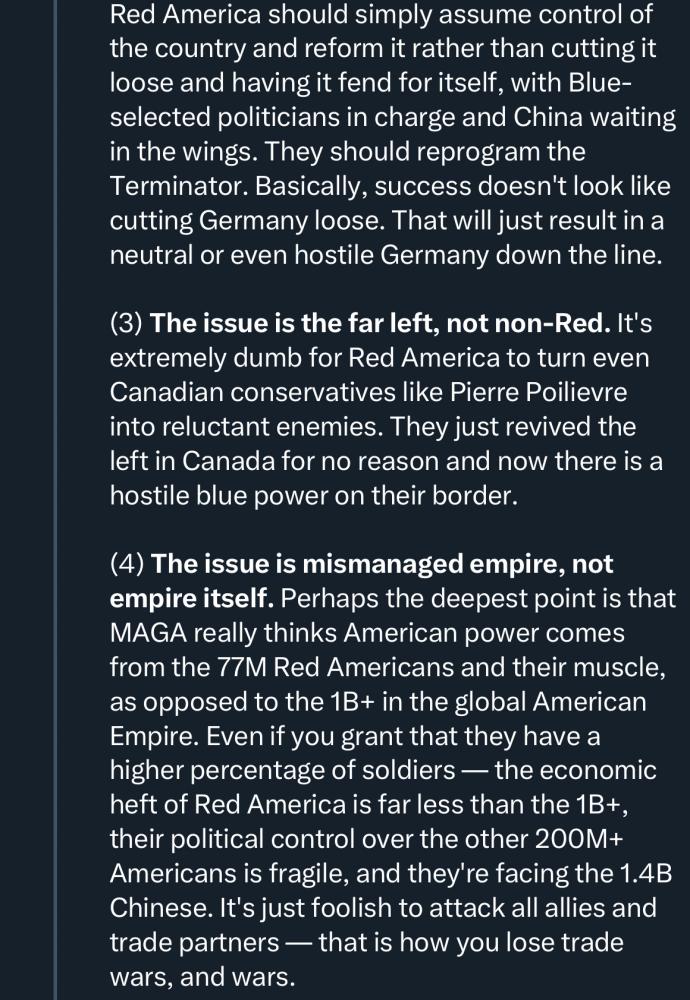Viewport: 690px width, 1000px height.
Task: Click the phrase "hostile blue power on their border."
Action: coord(314,496)
